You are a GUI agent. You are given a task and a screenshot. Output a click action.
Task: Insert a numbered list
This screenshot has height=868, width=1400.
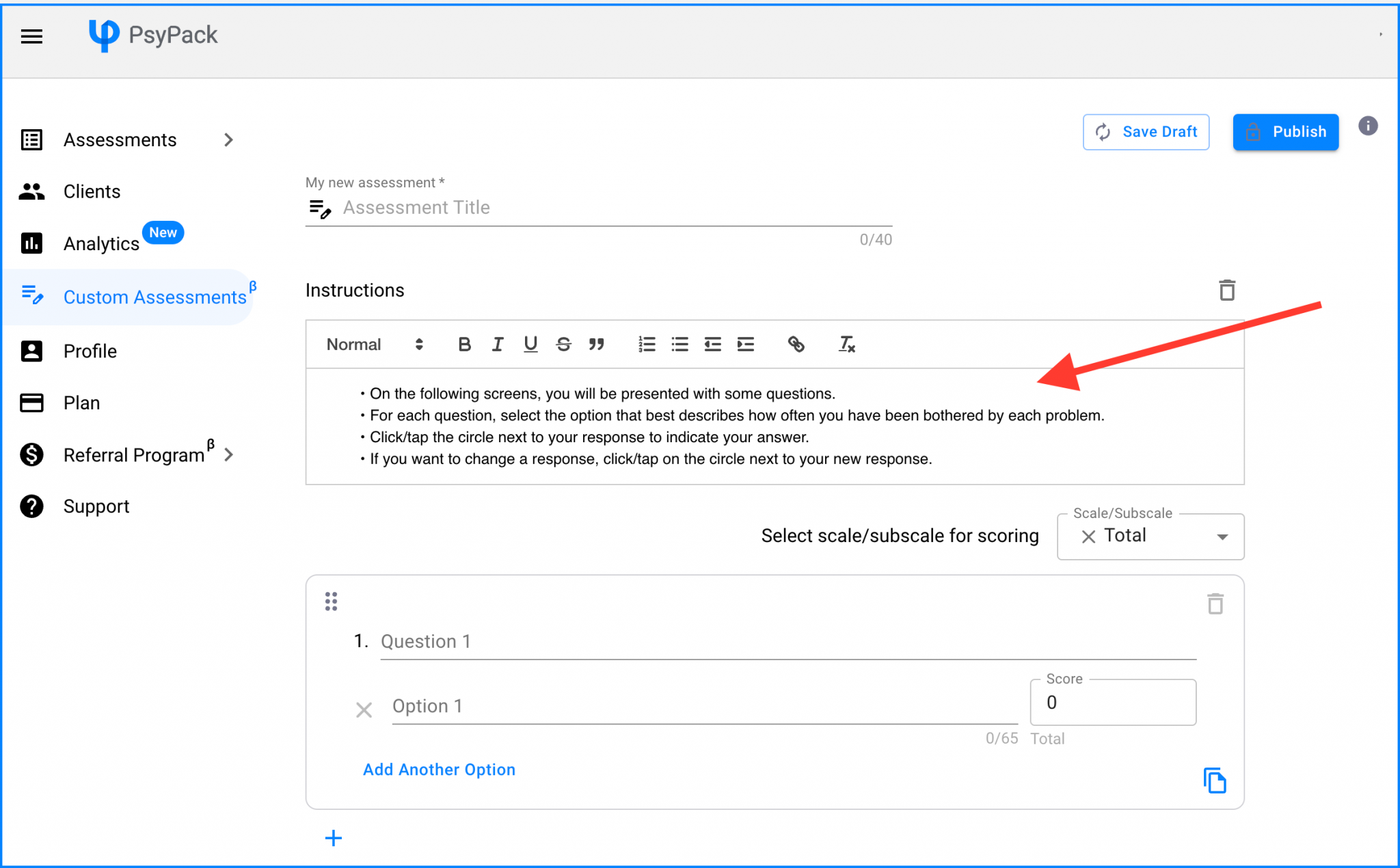coord(646,344)
